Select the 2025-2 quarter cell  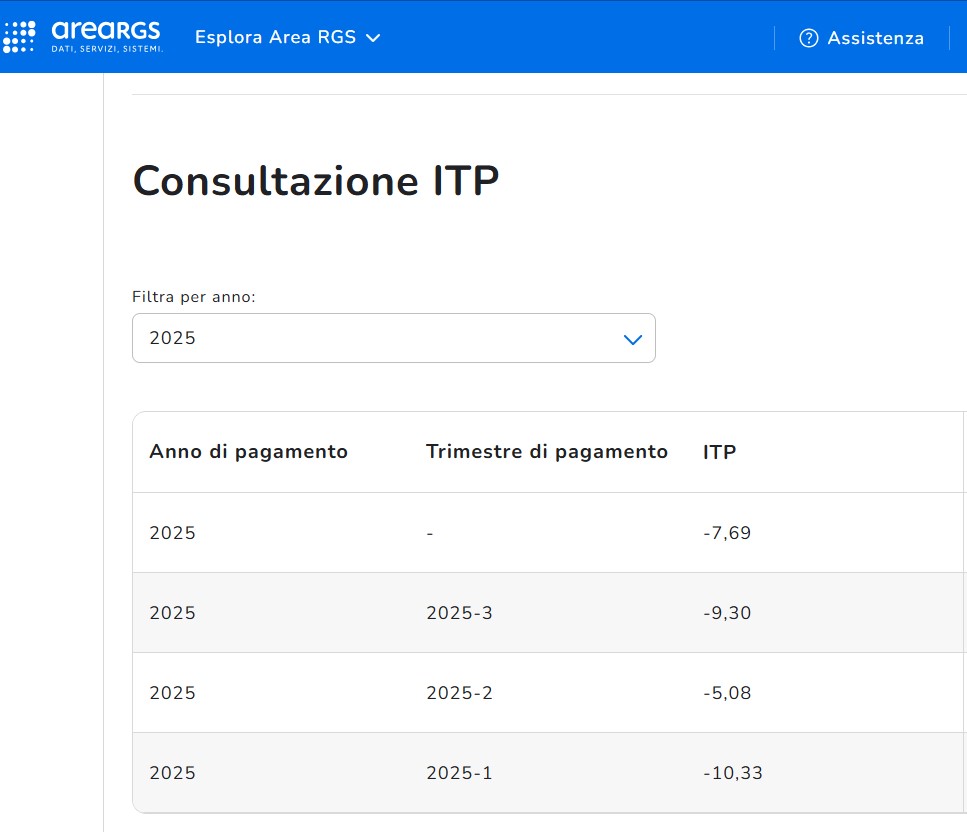tap(459, 693)
